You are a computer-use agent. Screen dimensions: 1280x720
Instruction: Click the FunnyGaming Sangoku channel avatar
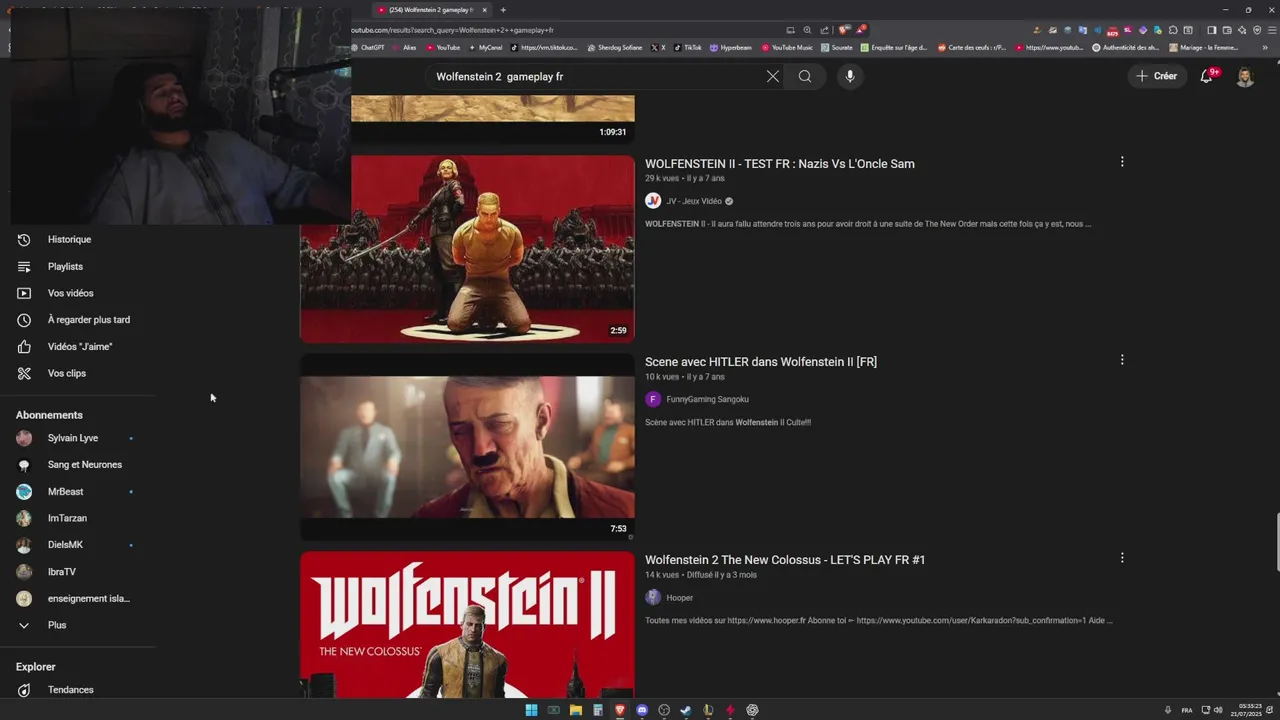(x=653, y=399)
